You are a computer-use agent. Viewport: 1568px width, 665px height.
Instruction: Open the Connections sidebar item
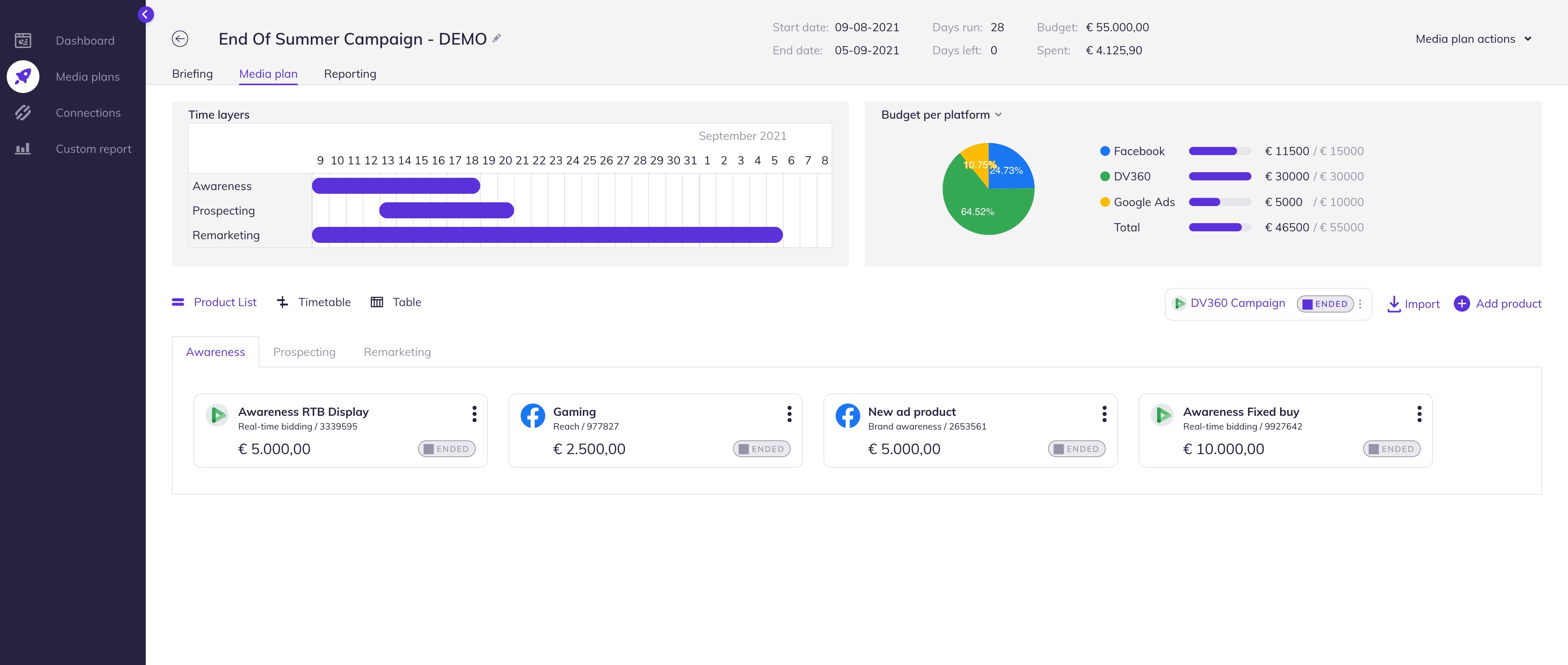pos(88,113)
